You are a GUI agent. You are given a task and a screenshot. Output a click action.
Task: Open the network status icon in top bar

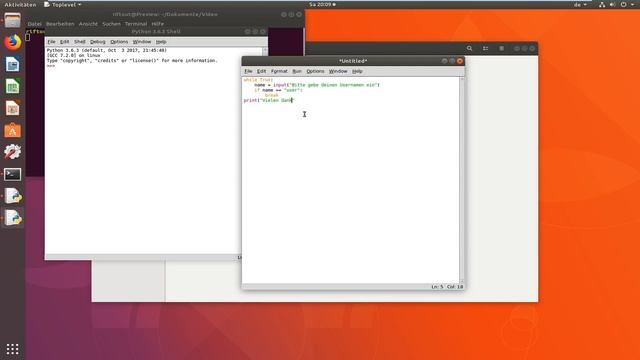tap(602, 4)
